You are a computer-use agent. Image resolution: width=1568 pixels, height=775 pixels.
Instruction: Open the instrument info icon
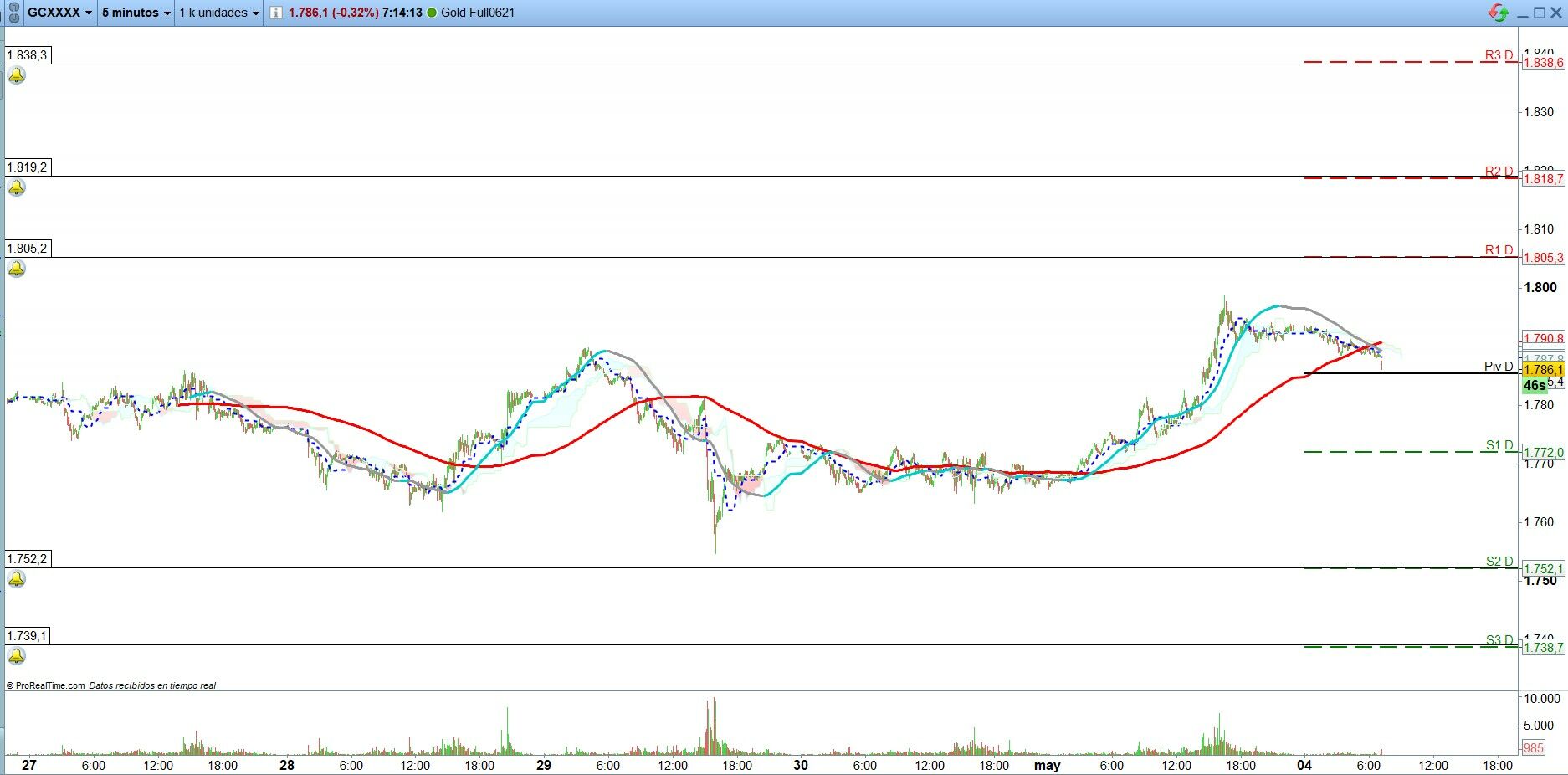(x=276, y=13)
